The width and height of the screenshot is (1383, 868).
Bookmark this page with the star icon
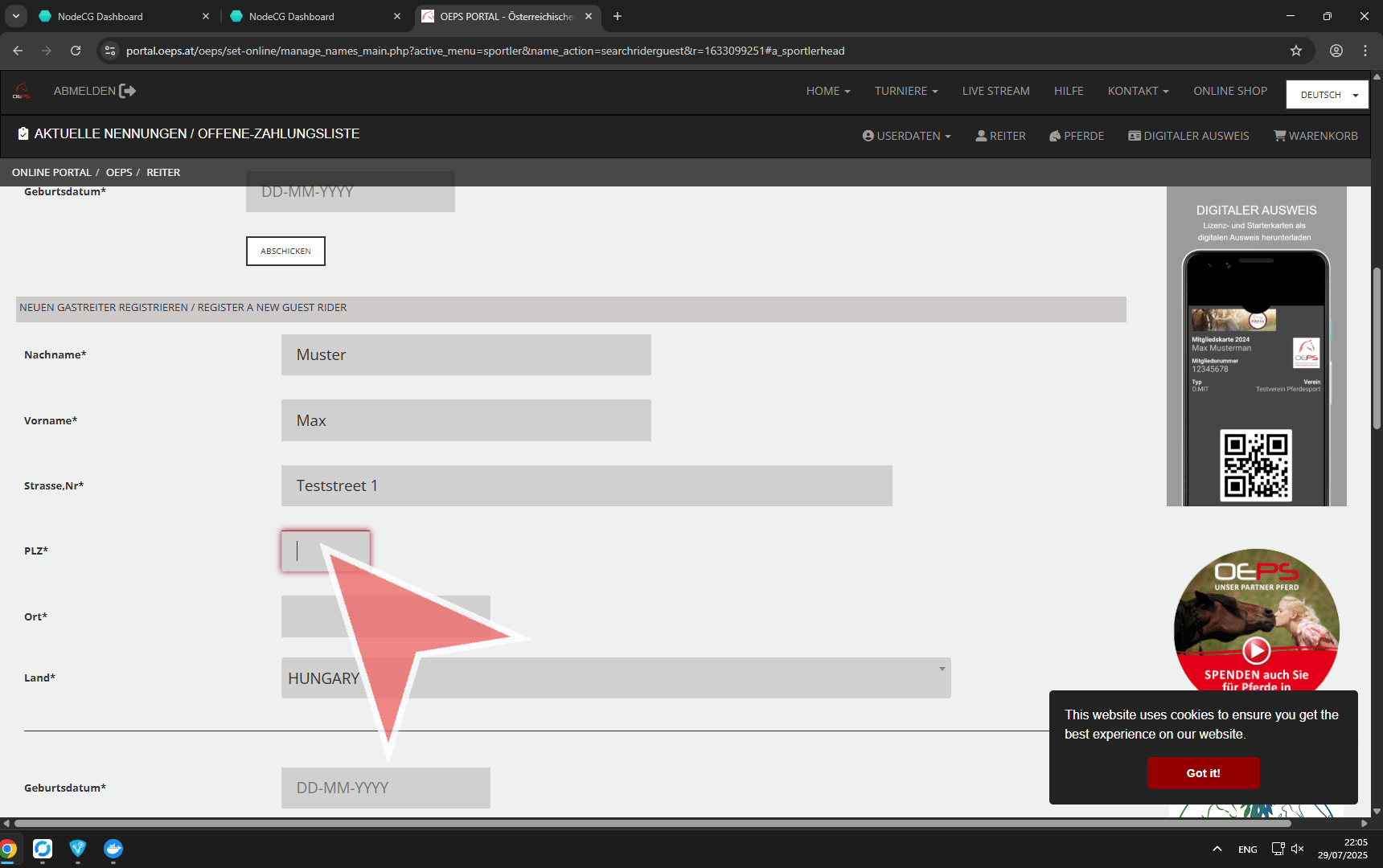pos(1295,51)
